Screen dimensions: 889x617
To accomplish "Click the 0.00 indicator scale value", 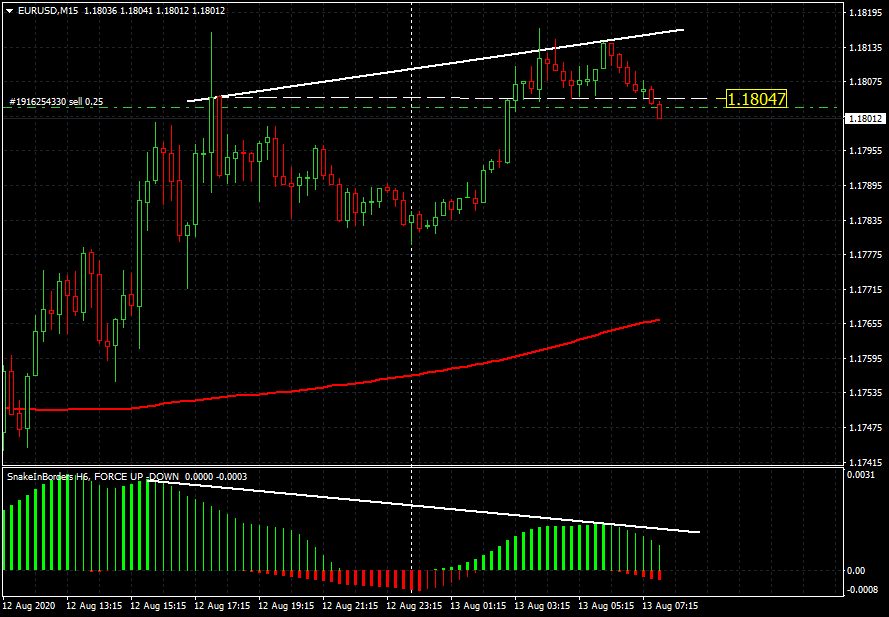I will 856,570.
